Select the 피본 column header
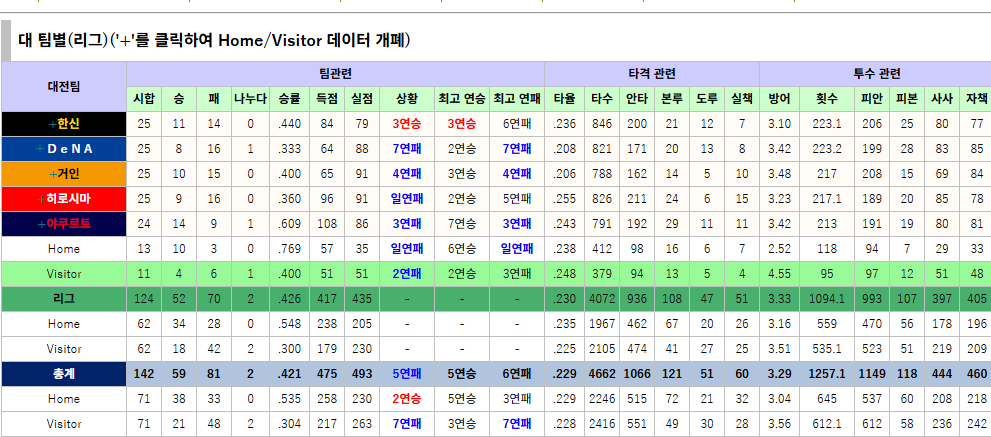This screenshot has height=437, width=991. coord(907,99)
